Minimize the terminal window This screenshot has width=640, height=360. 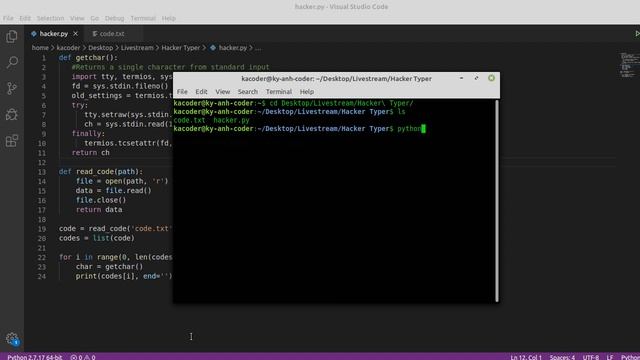(x=462, y=78)
